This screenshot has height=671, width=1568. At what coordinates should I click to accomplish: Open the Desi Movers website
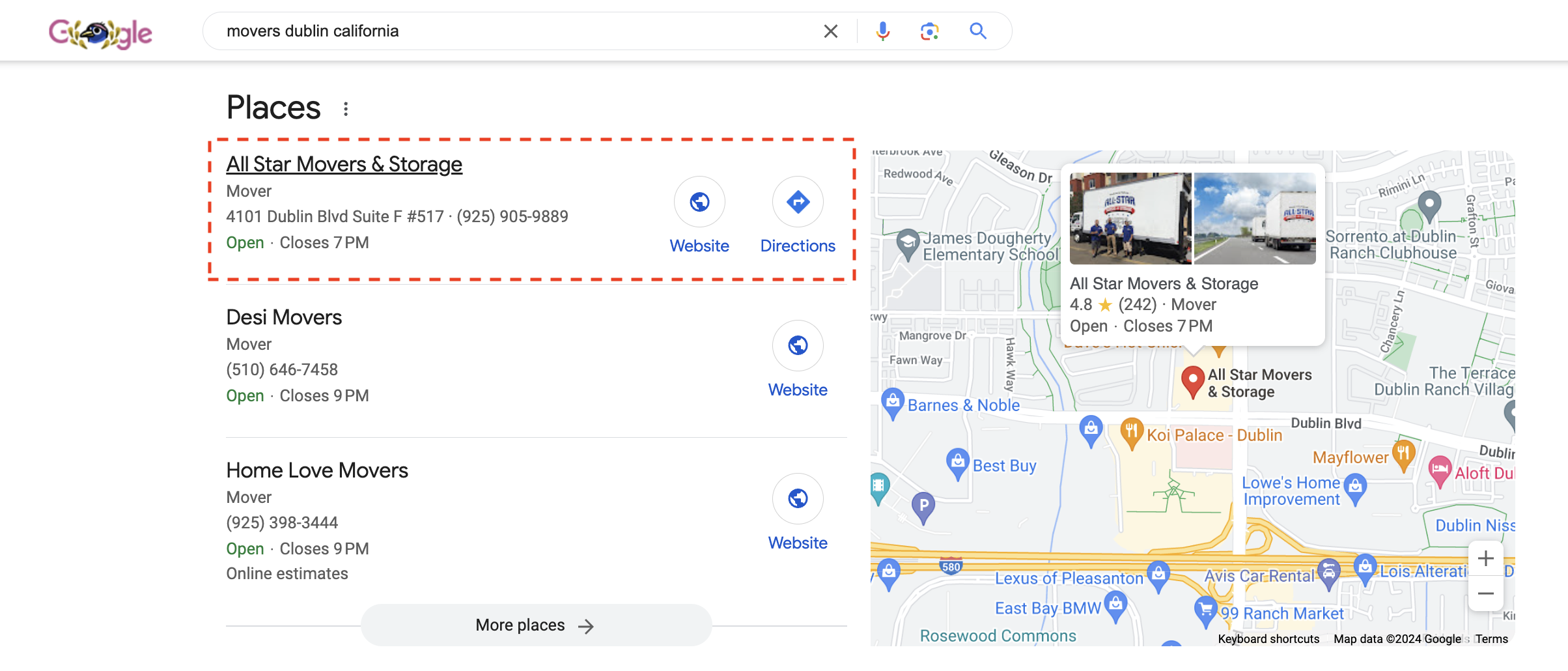coord(798,346)
